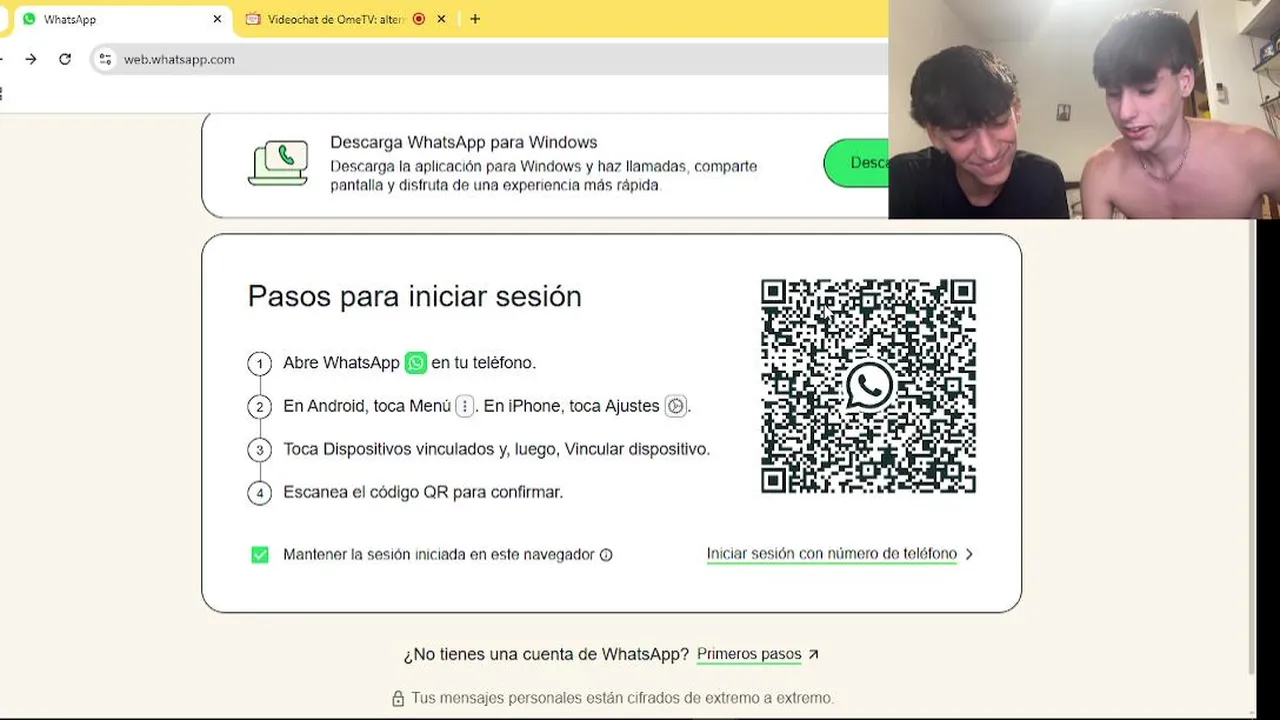Click '¿No tienes una cuenta de WhatsApp?' text

pos(546,654)
